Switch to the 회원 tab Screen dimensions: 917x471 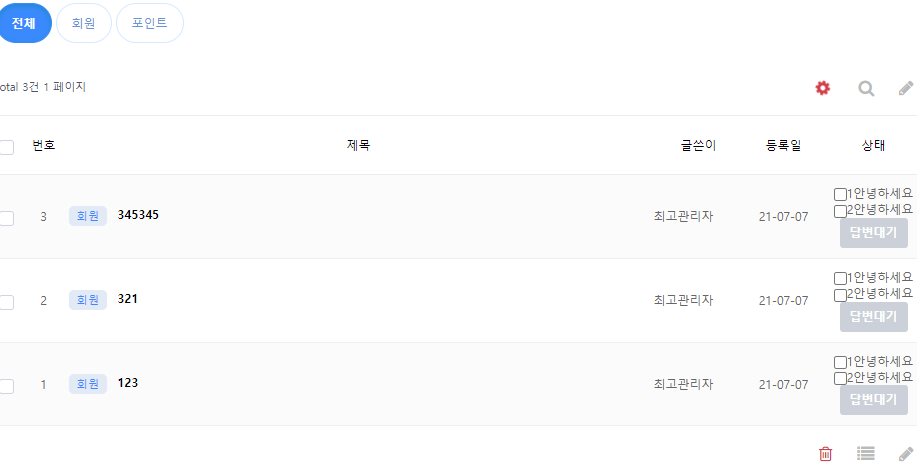pos(84,23)
